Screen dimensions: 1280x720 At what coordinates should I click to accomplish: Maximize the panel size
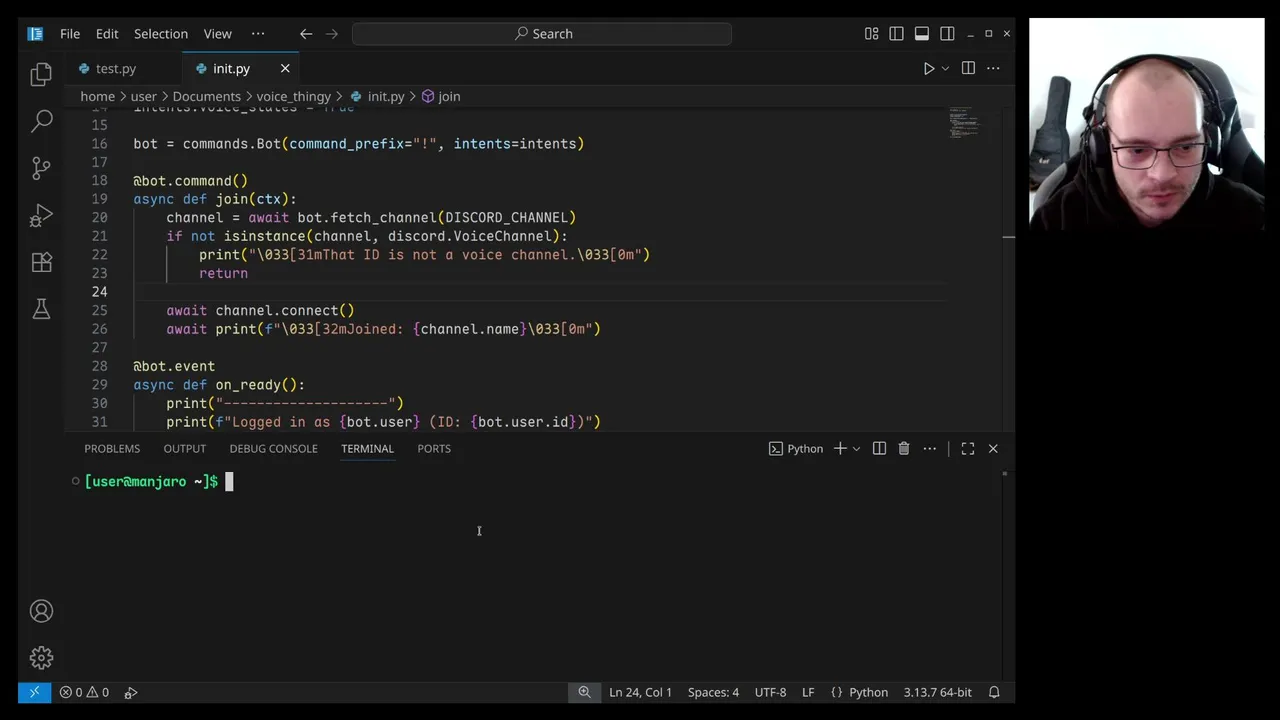968,448
